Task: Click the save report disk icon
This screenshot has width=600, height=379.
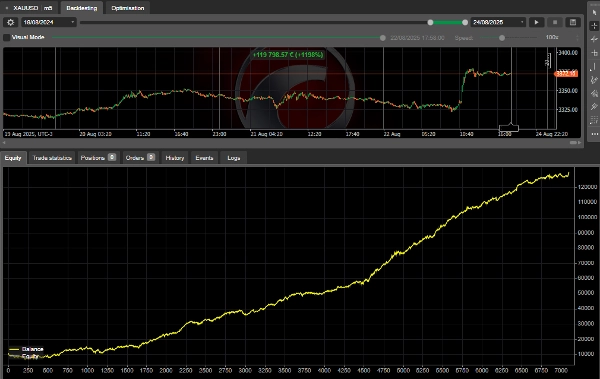Action: click(x=573, y=22)
